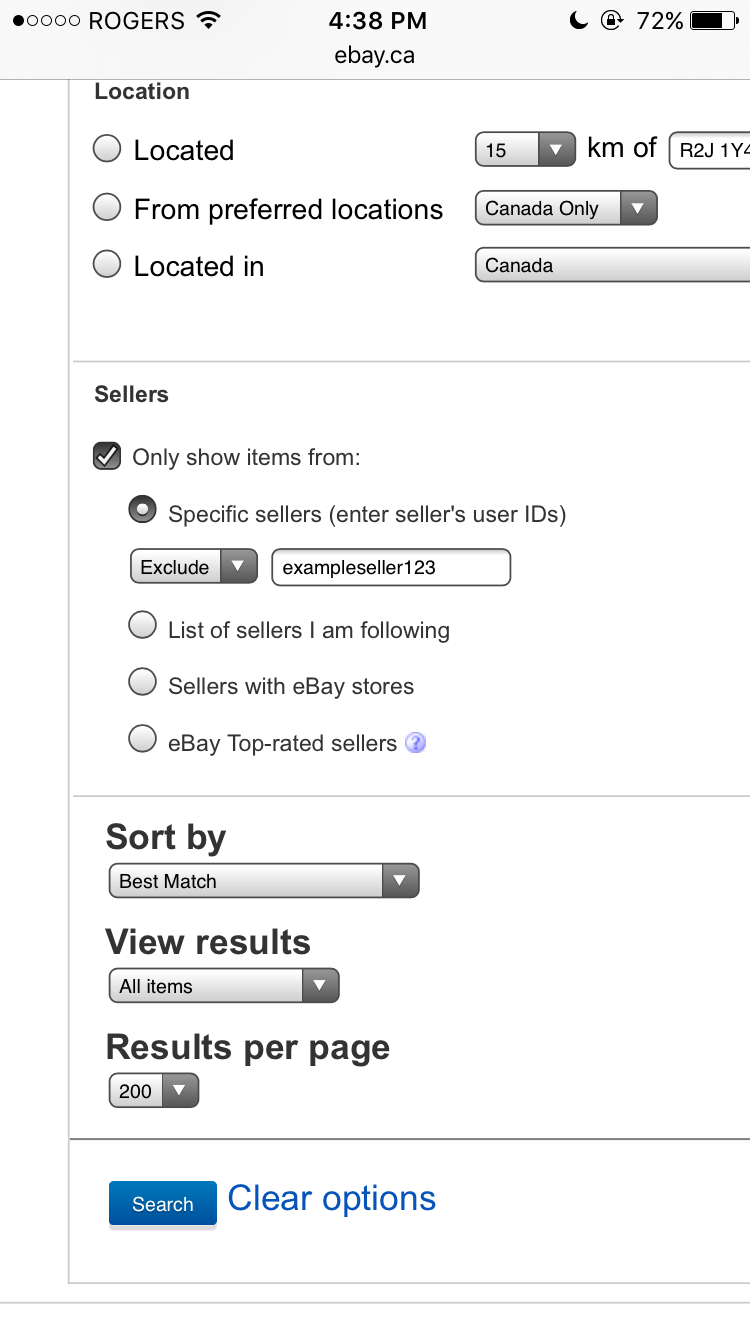Viewport: 750px width, 1334px height.
Task: Click the blue Search button
Action: tap(163, 1204)
